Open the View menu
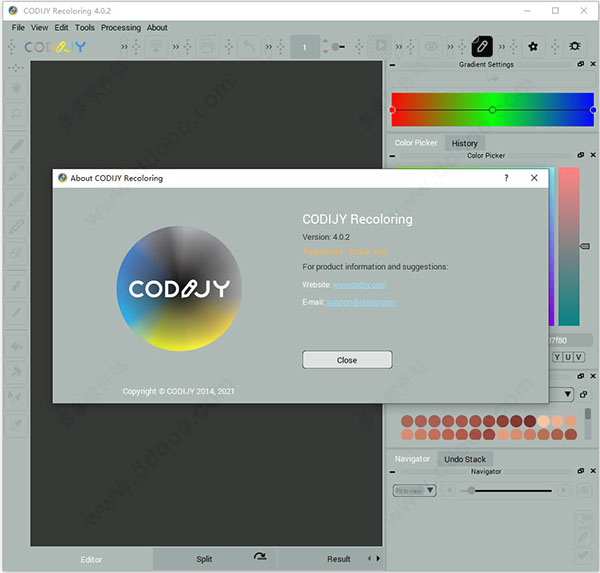The width and height of the screenshot is (600, 573). (39, 28)
